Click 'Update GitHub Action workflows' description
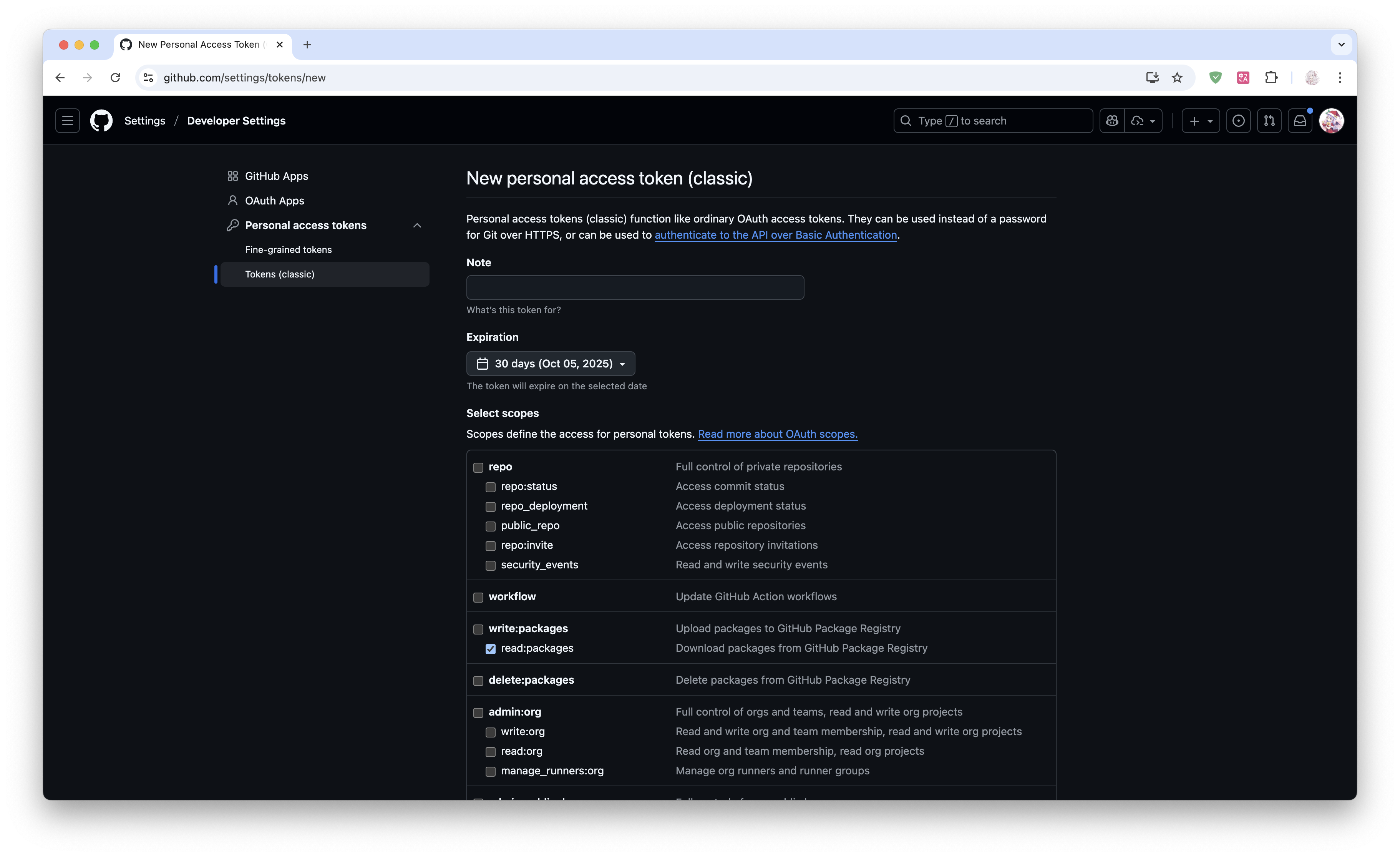 [x=756, y=596]
